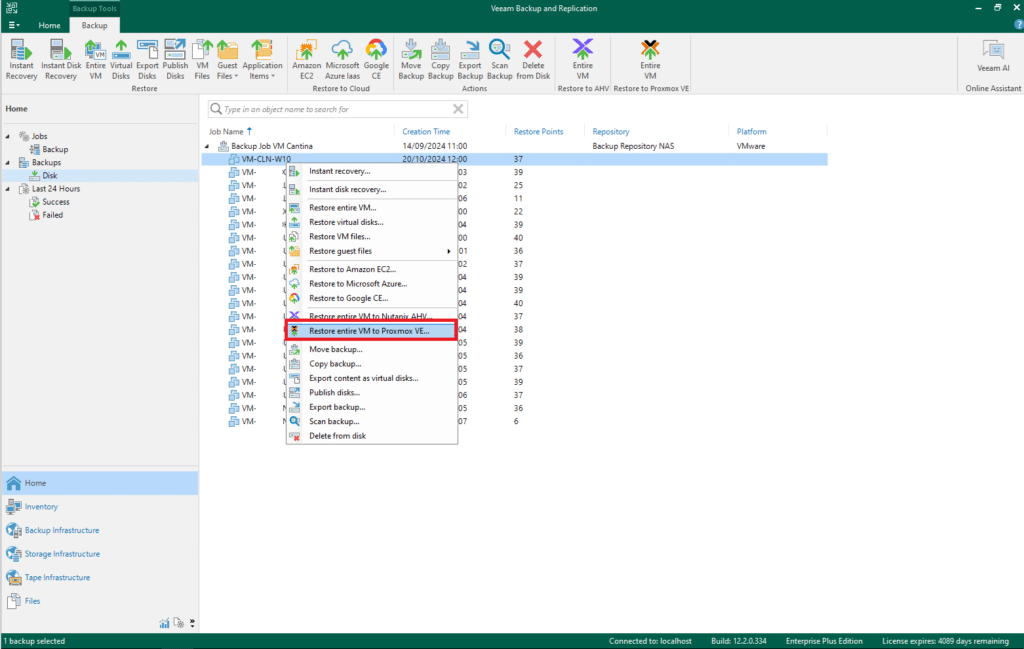Open Backup Infrastructure view

point(62,530)
